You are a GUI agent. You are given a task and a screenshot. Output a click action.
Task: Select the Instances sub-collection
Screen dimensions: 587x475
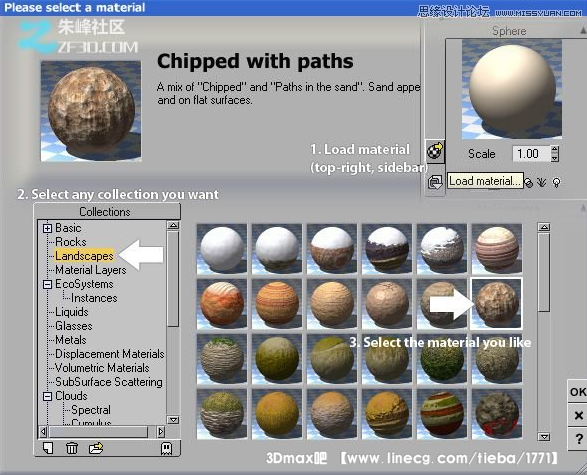[x=94, y=298]
